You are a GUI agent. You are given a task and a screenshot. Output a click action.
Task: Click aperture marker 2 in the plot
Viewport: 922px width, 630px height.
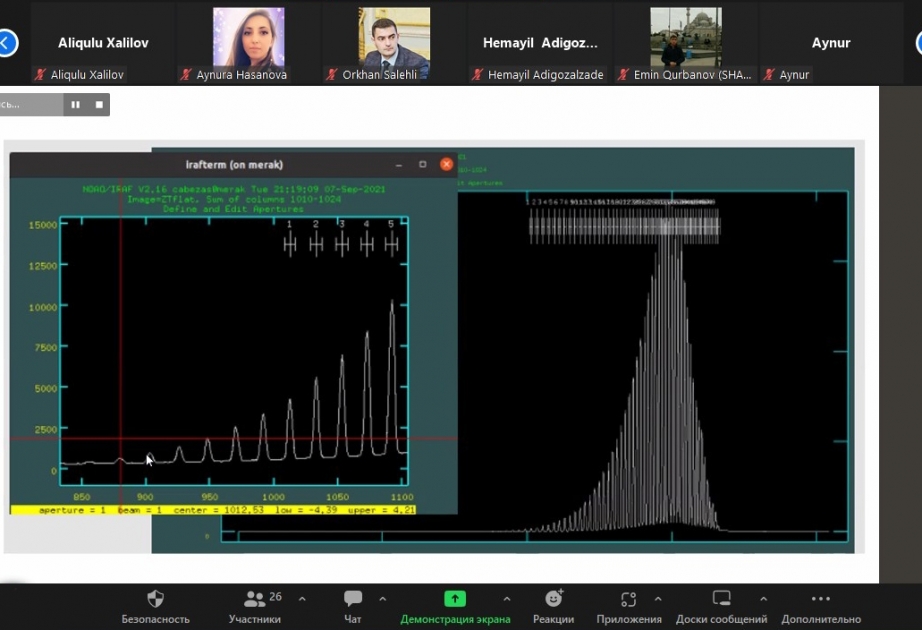pyautogui.click(x=316, y=243)
